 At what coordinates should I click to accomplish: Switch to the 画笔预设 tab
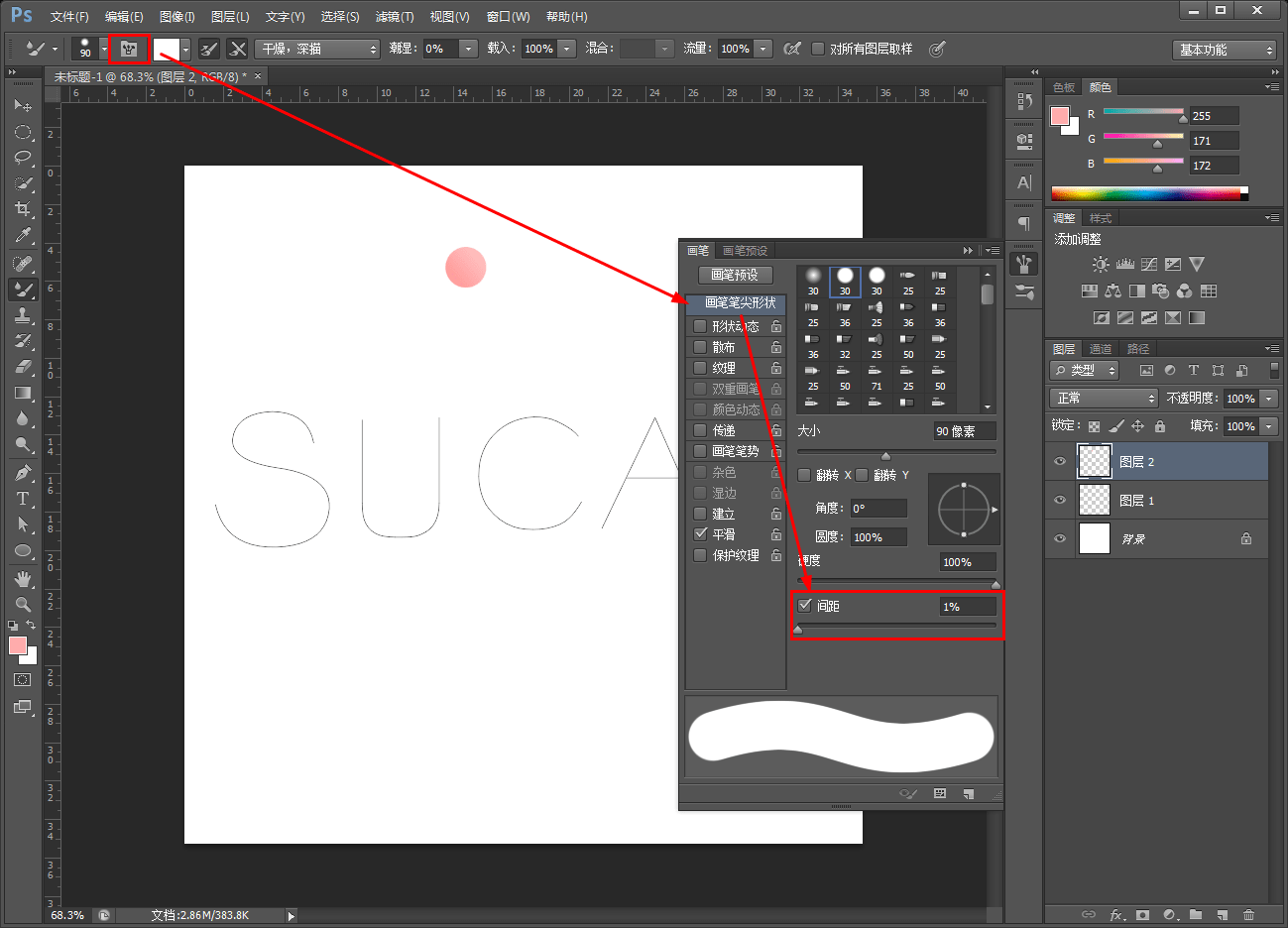coord(745,251)
